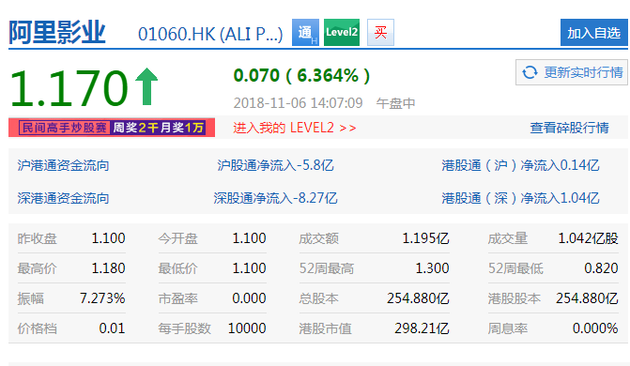Click 沪股通净流入-5.8亿 link
The image size is (630, 366).
pos(275,165)
